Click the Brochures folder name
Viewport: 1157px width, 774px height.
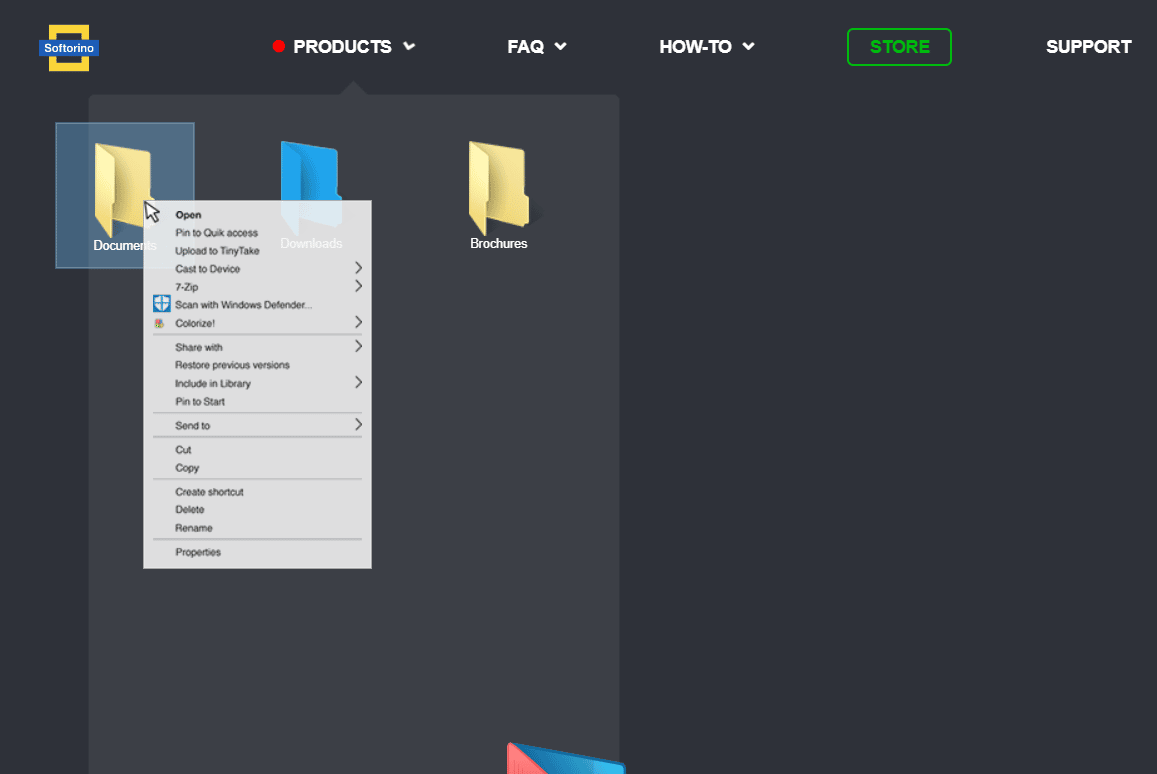499,243
